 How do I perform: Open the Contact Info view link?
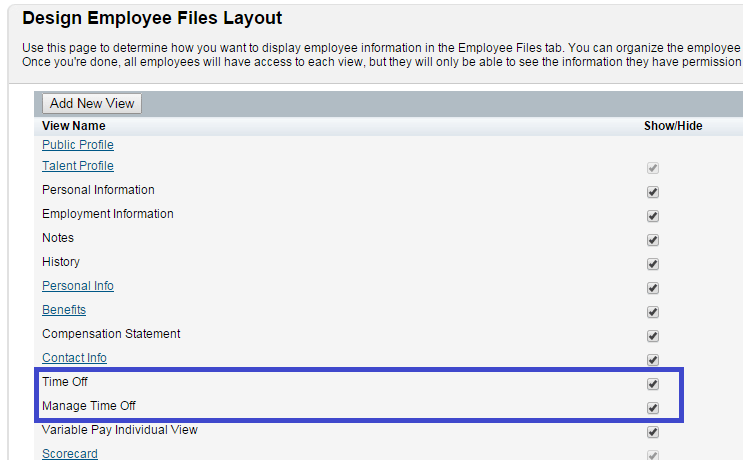tap(74, 358)
